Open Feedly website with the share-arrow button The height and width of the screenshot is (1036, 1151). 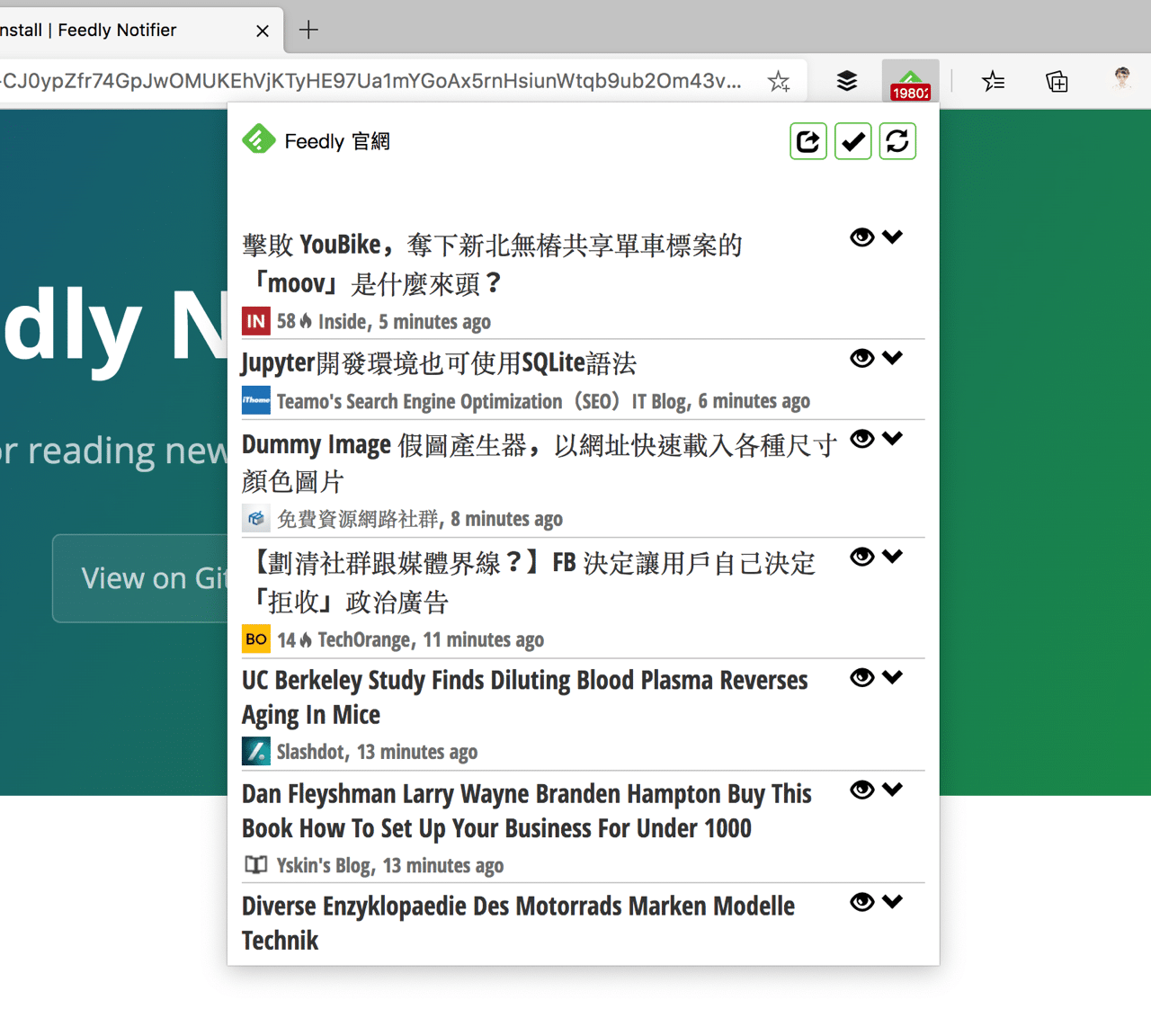point(808,141)
